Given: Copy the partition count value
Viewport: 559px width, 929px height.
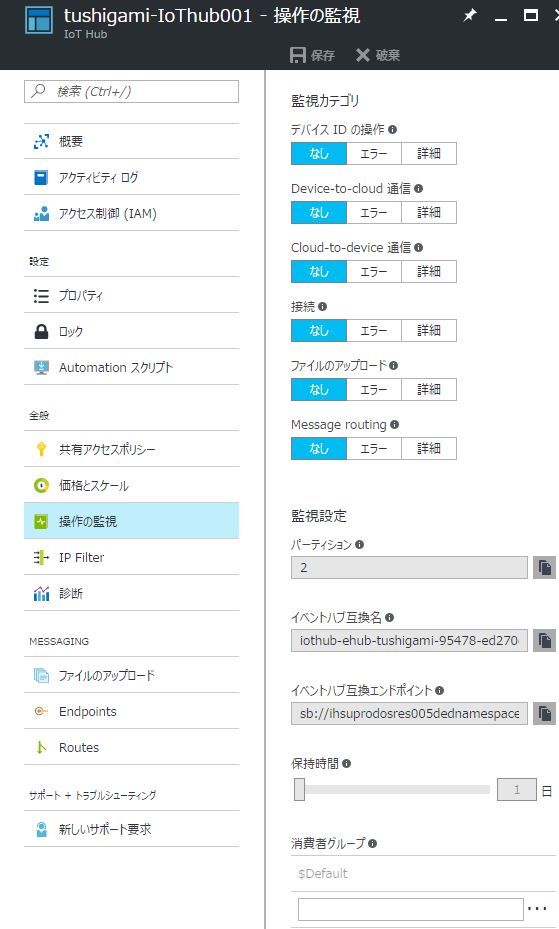Looking at the screenshot, I should tap(544, 568).
